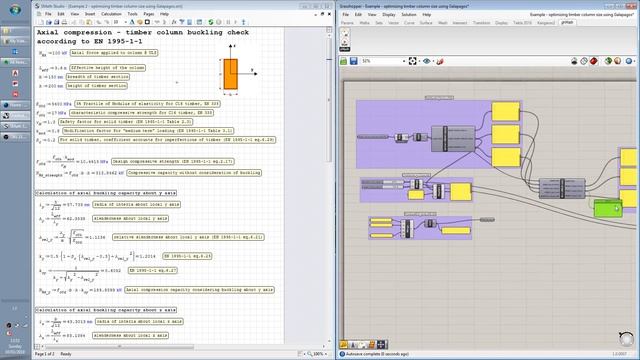Click the open file icon in SMath
Viewport: 640px width, 360px height.
tap(49, 22)
